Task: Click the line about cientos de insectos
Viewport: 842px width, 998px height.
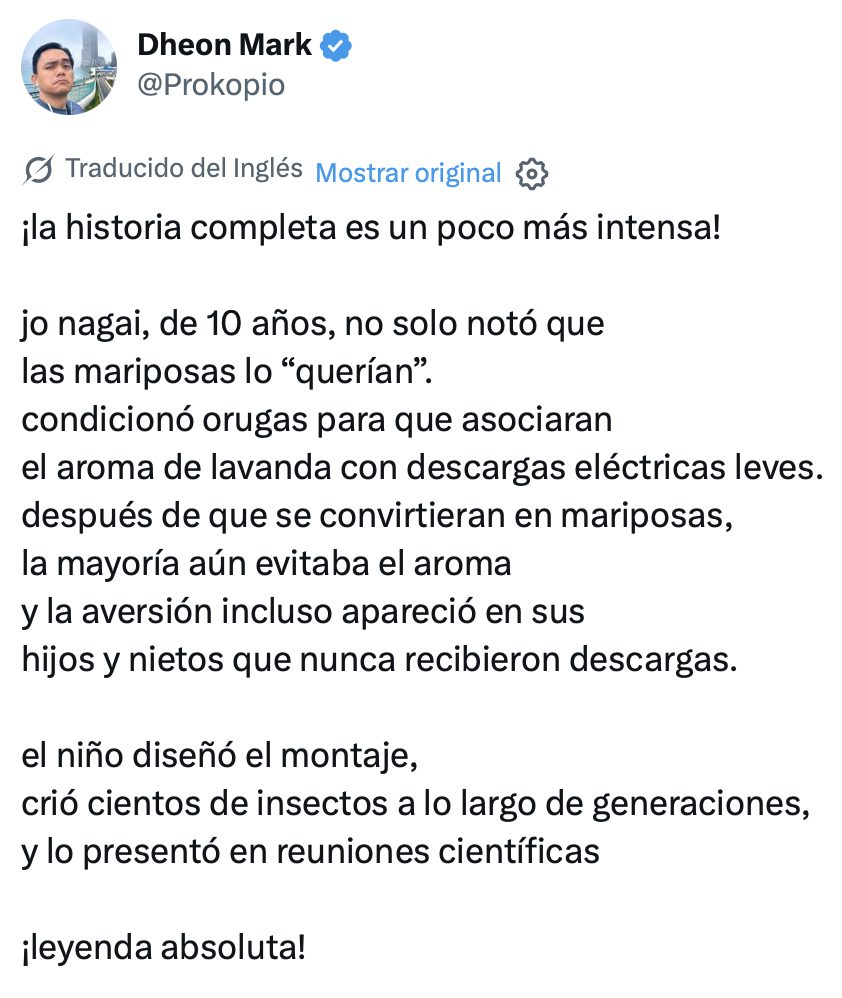Action: pos(416,804)
